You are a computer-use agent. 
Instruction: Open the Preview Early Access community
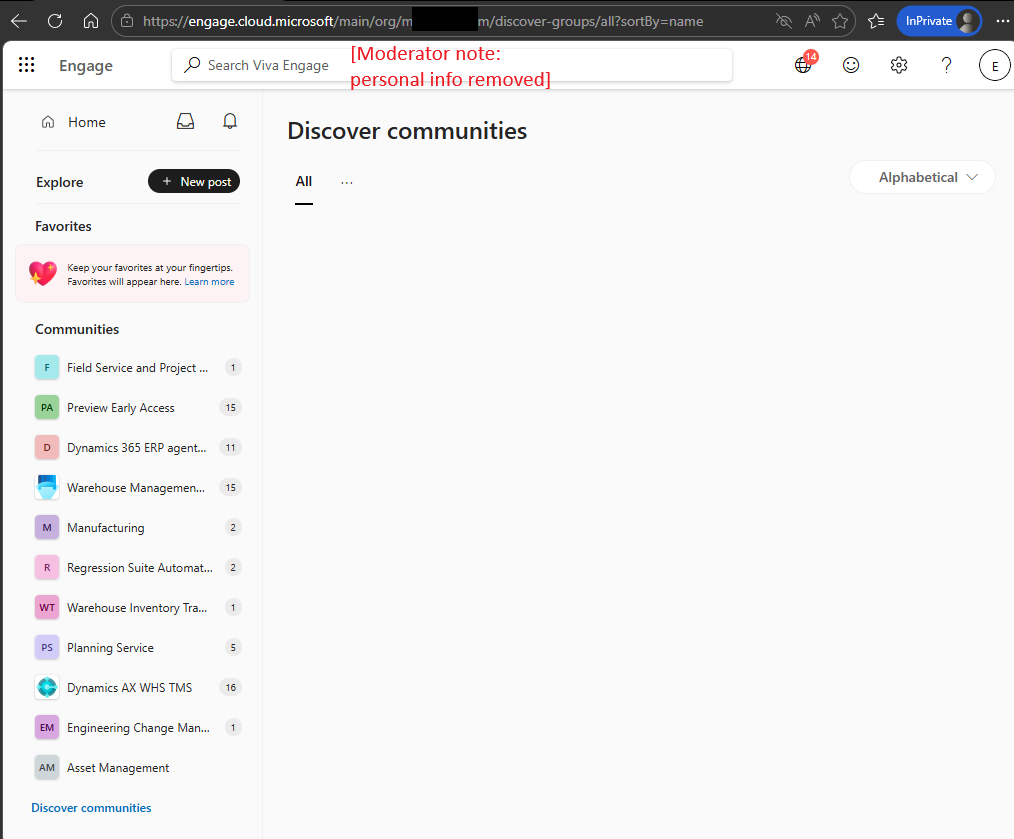pyautogui.click(x=138, y=408)
